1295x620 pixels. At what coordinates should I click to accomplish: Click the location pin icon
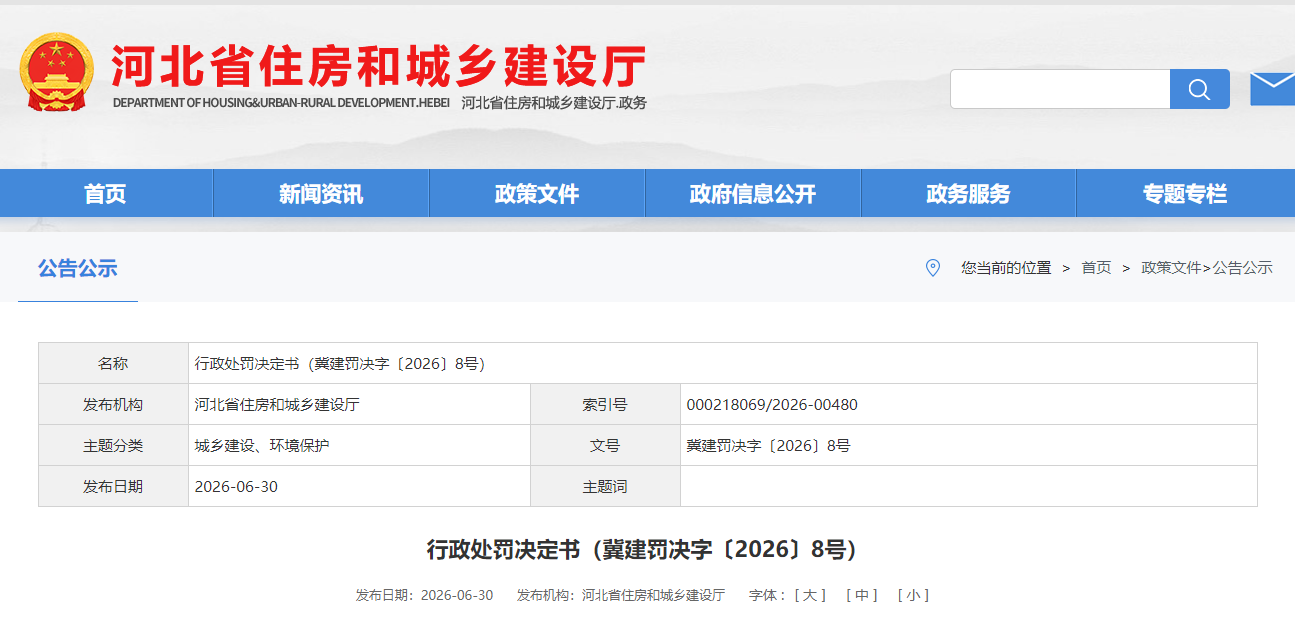[x=932, y=268]
